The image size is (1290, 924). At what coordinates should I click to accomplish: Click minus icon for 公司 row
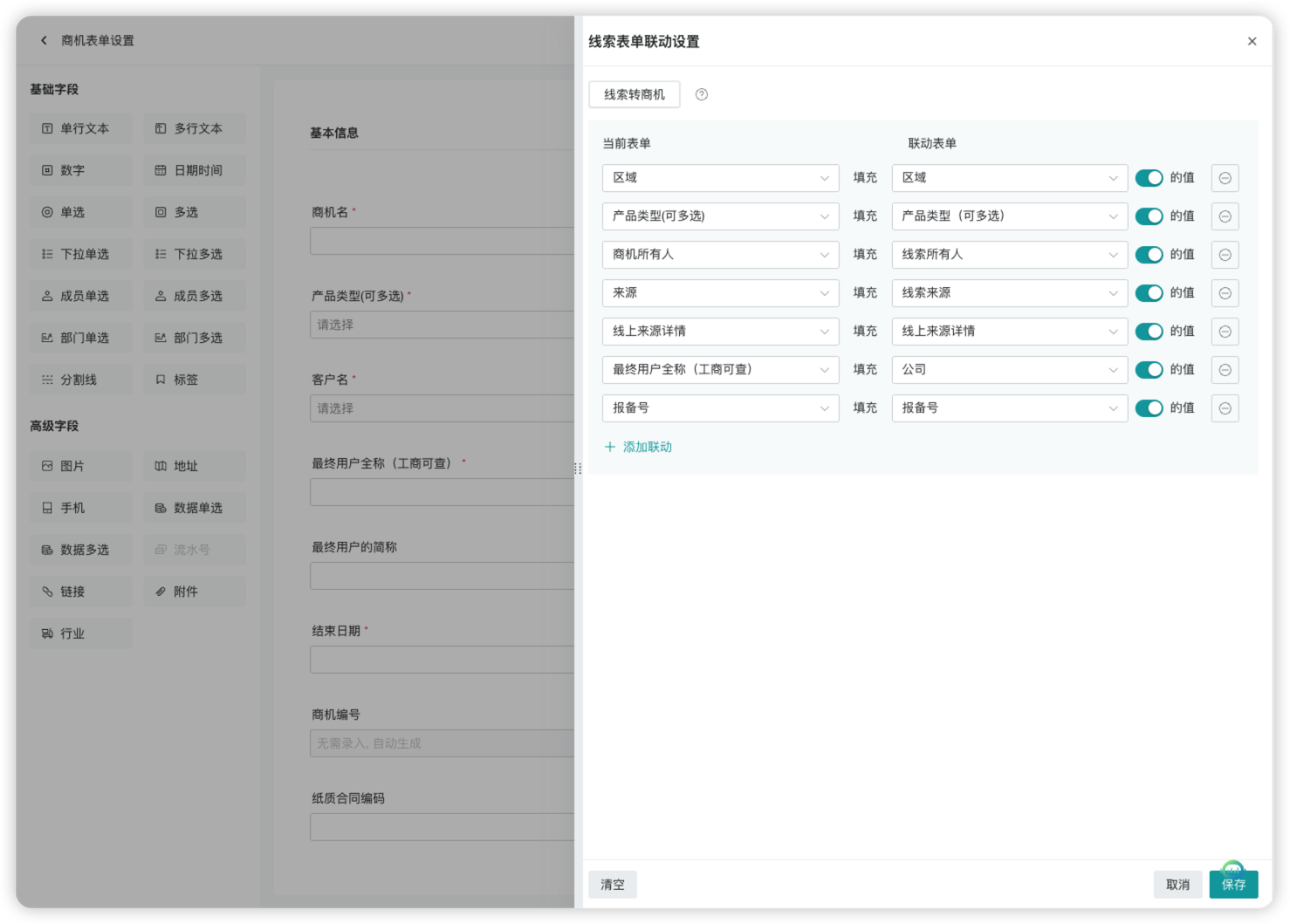(1225, 370)
